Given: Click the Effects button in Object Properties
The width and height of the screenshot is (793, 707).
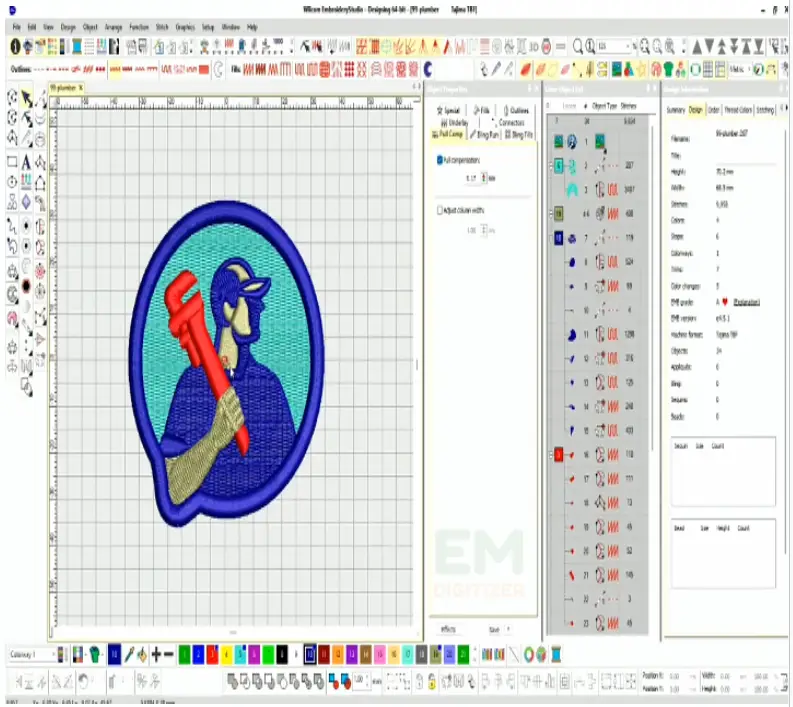Looking at the screenshot, I should pyautogui.click(x=448, y=629).
